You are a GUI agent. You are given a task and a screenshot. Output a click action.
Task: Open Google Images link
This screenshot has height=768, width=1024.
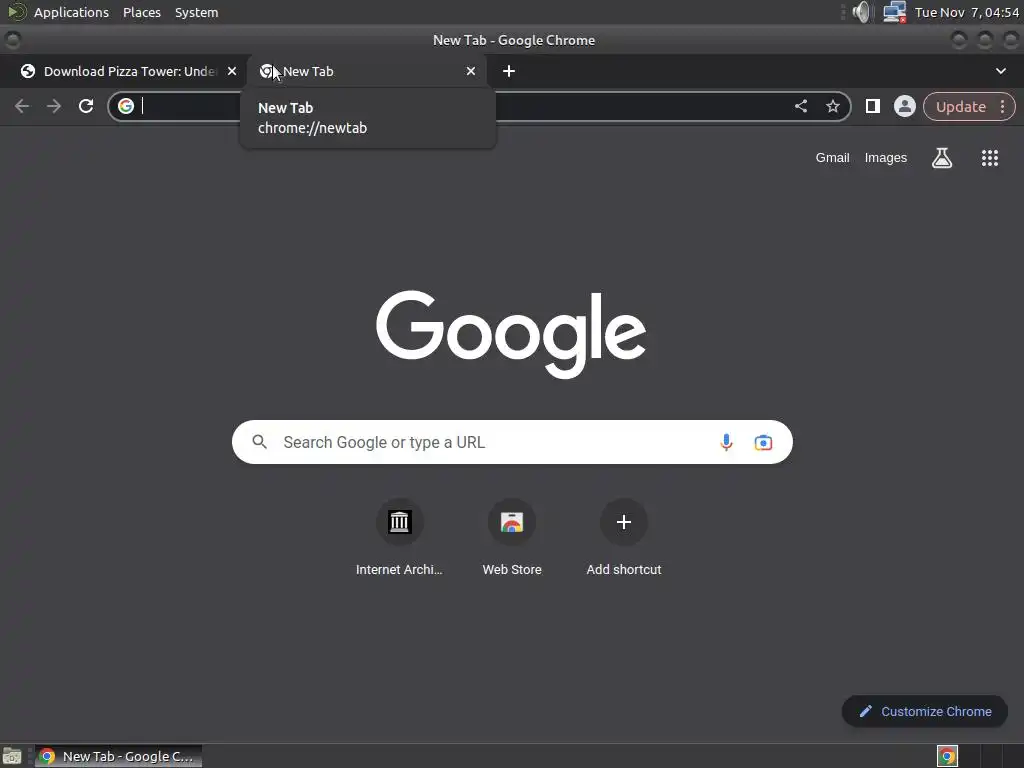click(886, 157)
